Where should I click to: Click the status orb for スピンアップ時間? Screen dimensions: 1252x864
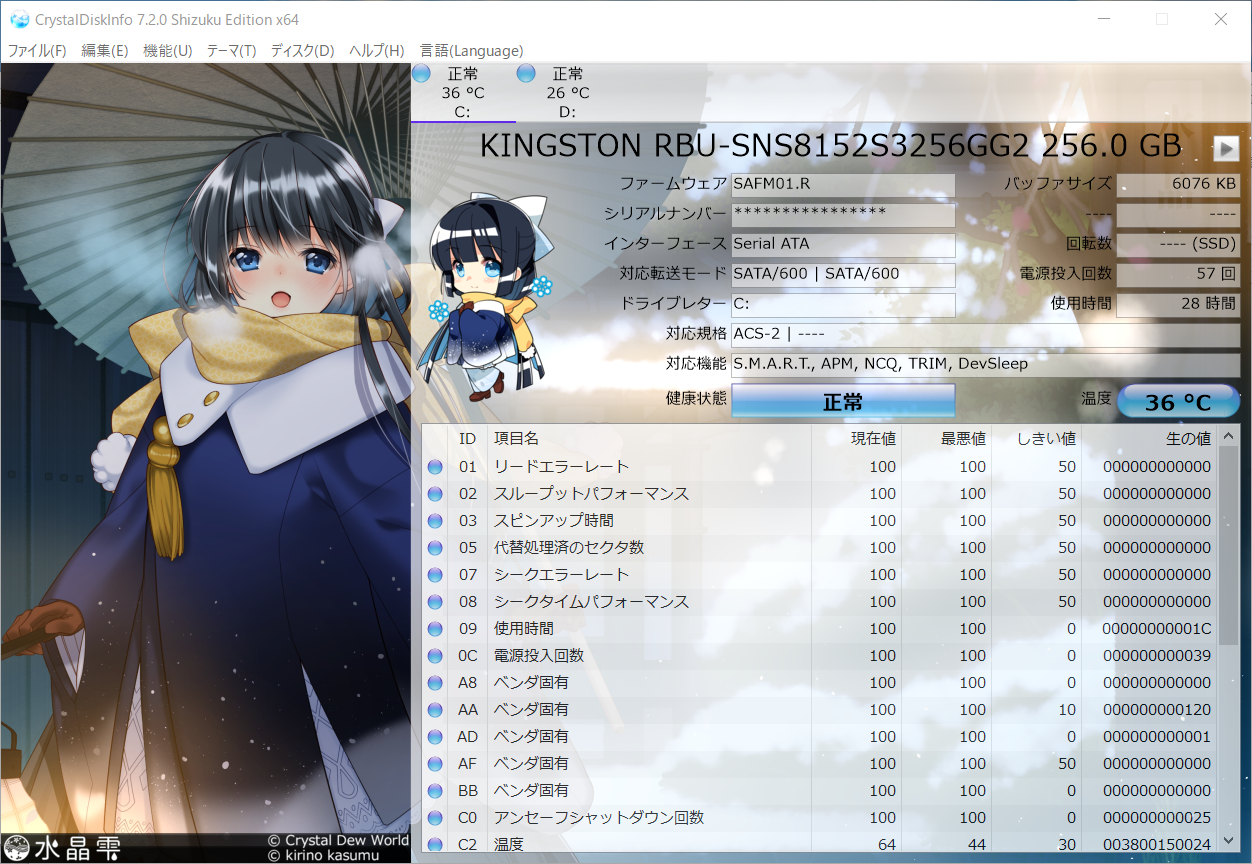click(x=435, y=521)
